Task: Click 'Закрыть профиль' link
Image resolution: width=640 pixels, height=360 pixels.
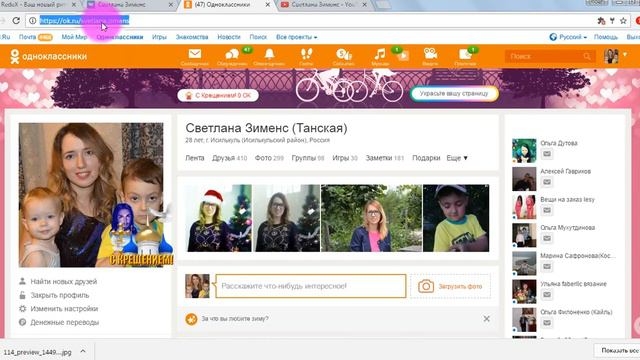Action: click(x=60, y=295)
